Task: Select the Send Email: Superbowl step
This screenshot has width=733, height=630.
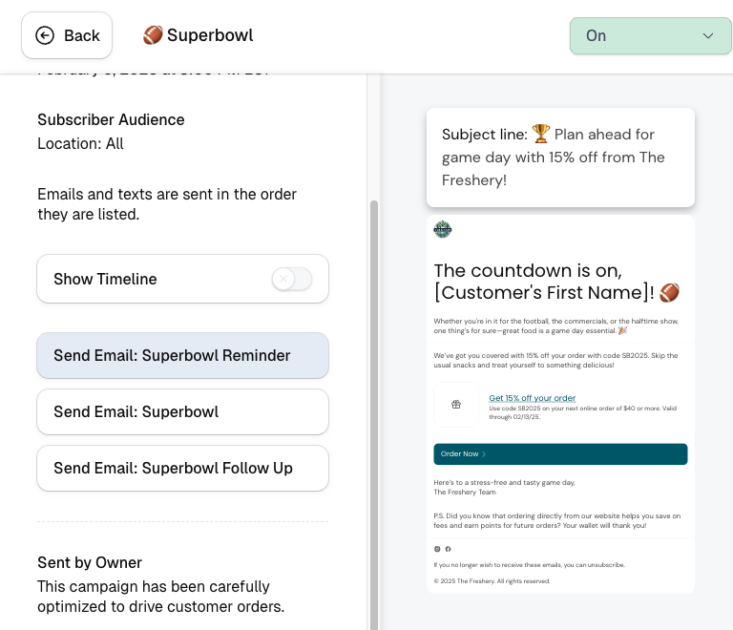Action: pos(182,412)
